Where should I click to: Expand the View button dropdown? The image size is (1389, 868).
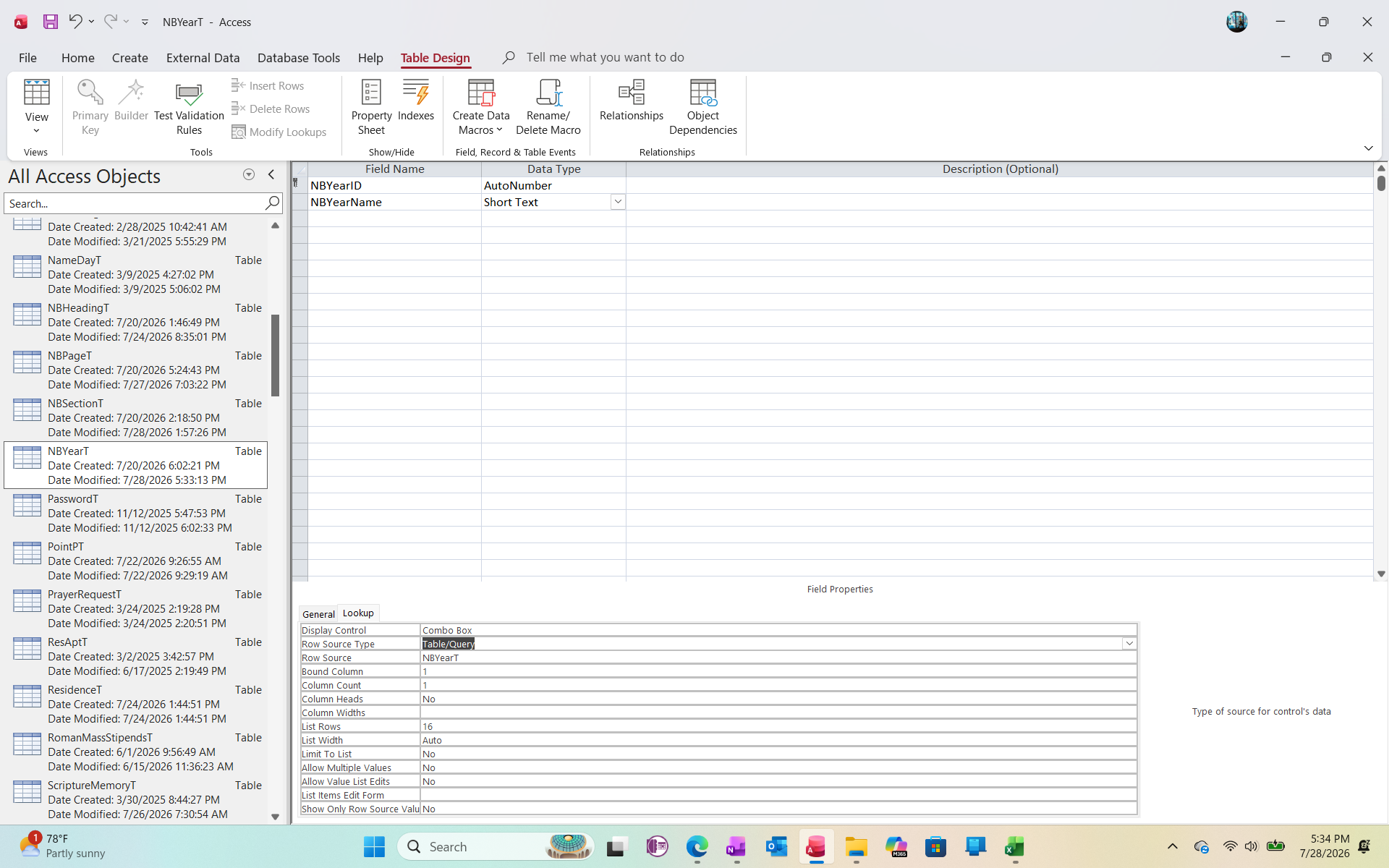tap(36, 131)
